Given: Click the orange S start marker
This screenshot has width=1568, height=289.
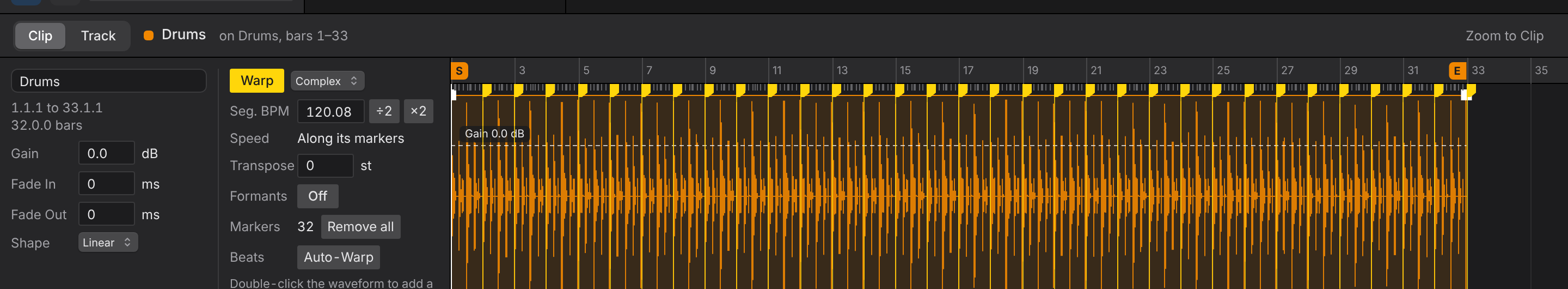Looking at the screenshot, I should click(x=459, y=71).
